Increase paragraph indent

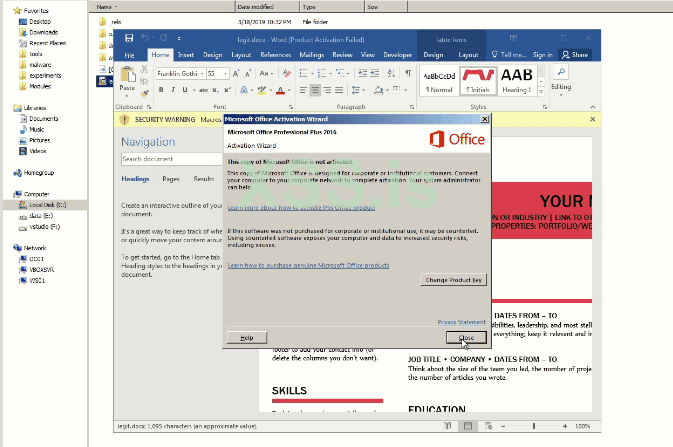[x=375, y=74]
